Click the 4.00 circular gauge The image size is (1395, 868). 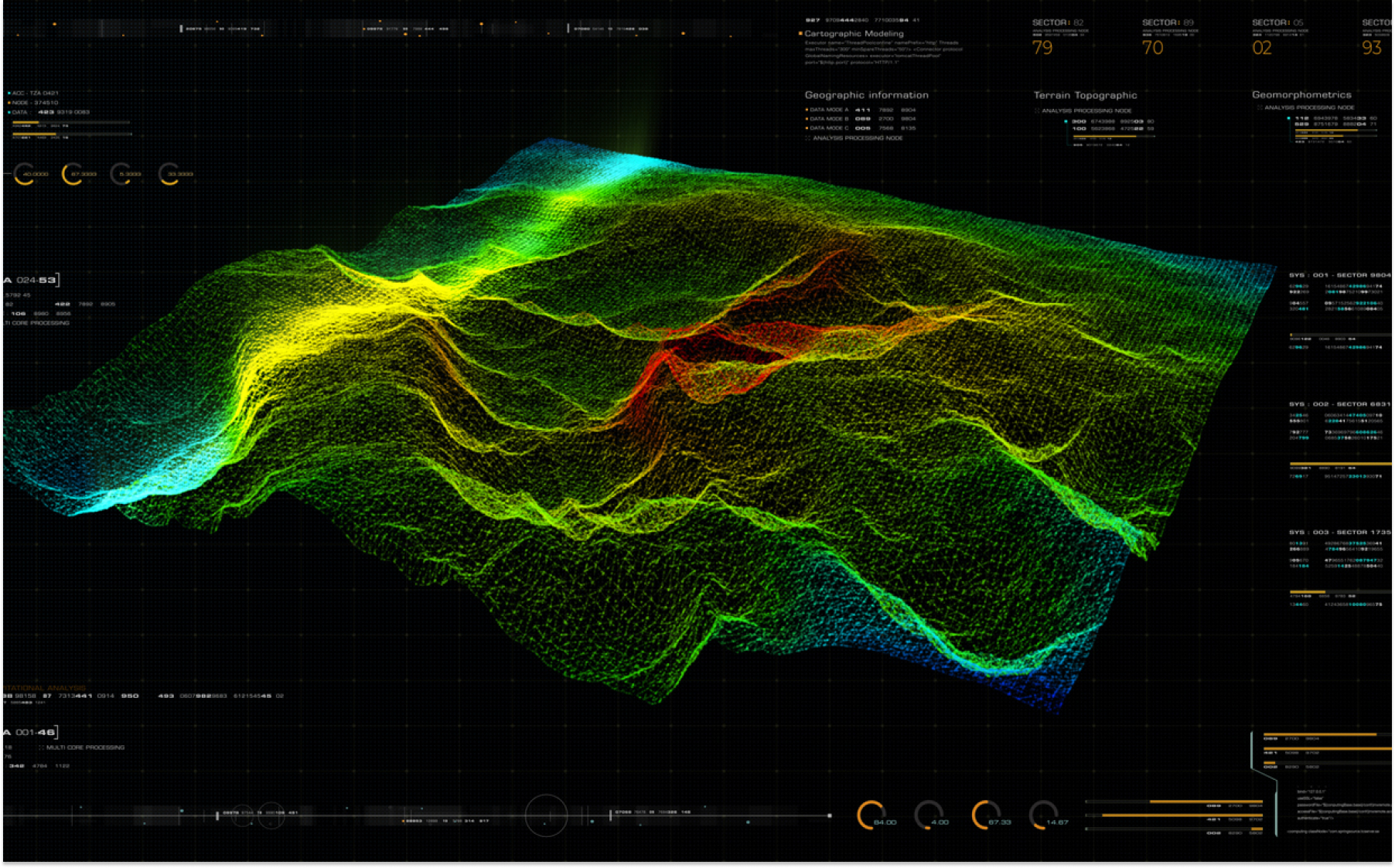click(928, 815)
